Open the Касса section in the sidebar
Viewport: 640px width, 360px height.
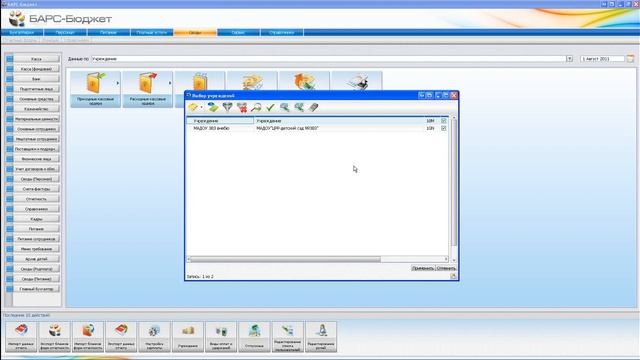click(36, 59)
